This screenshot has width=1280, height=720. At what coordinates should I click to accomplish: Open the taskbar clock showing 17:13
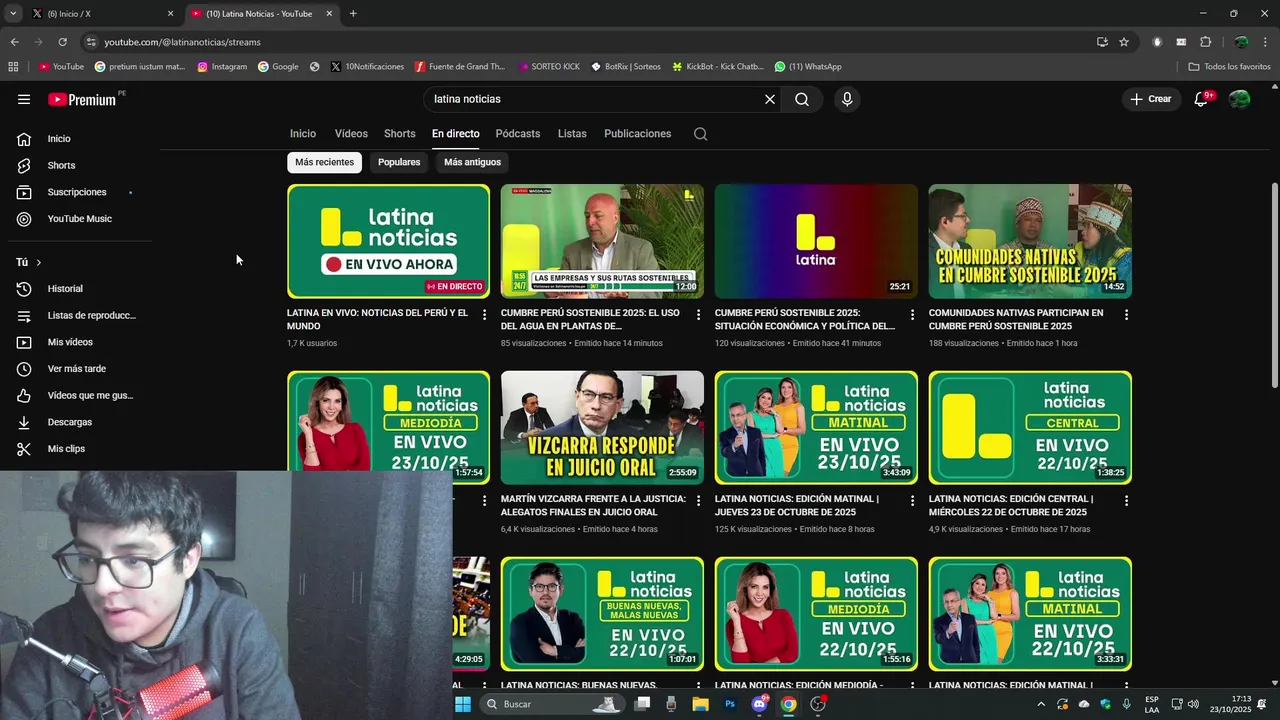pyautogui.click(x=1231, y=704)
